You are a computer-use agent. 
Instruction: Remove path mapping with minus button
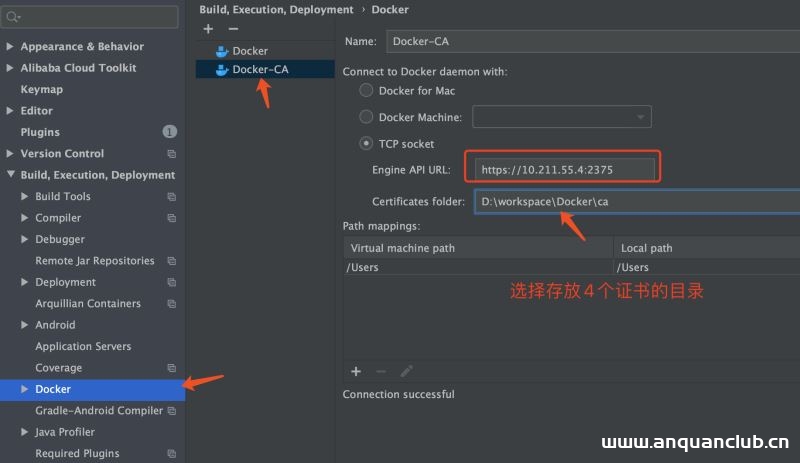coord(381,371)
